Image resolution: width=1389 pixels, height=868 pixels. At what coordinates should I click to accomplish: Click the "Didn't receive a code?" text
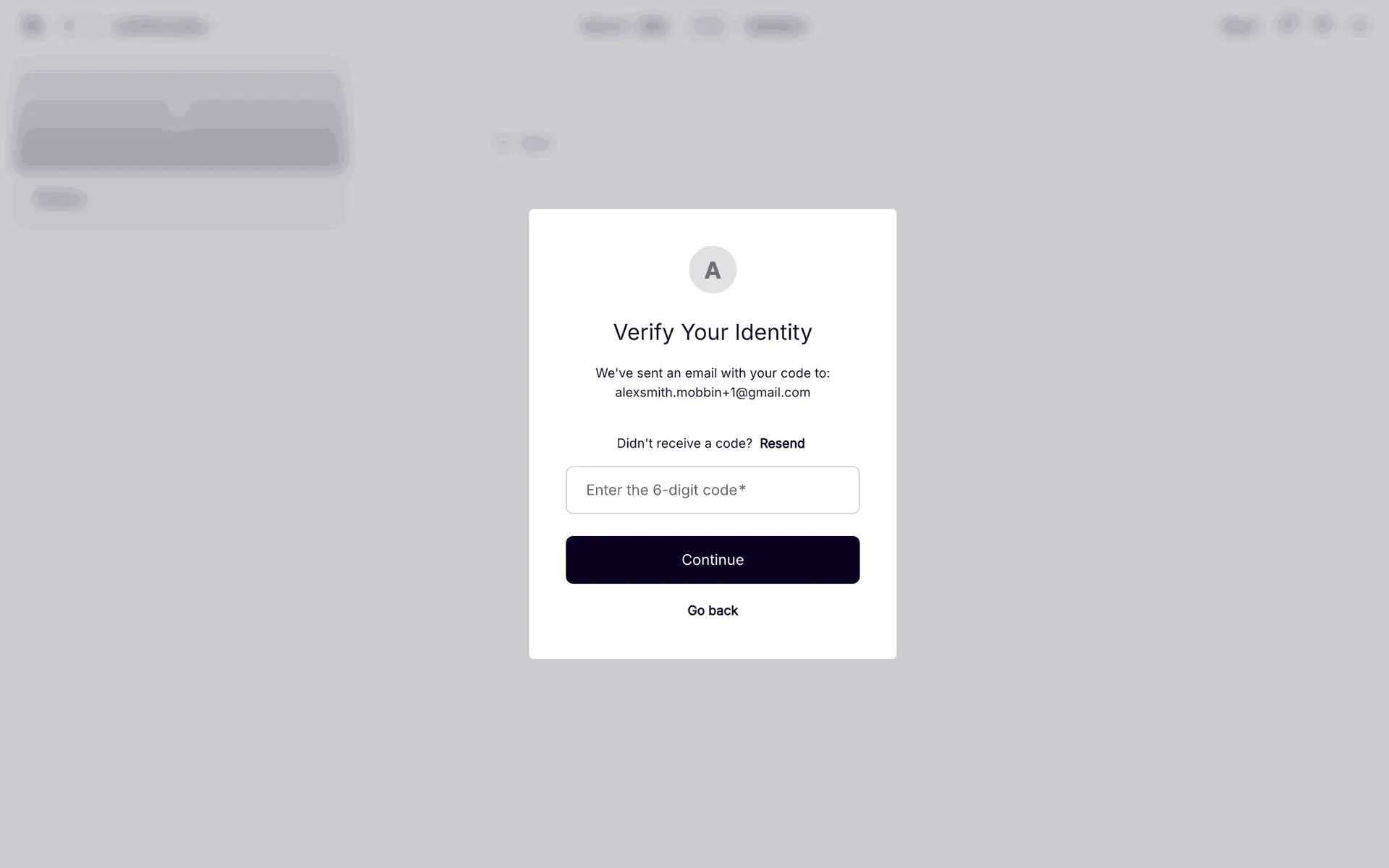pos(684,443)
